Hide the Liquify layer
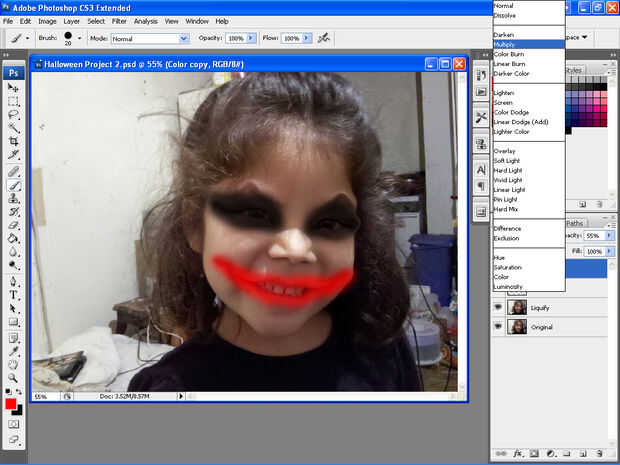Image resolution: width=620 pixels, height=465 pixels. click(498, 307)
